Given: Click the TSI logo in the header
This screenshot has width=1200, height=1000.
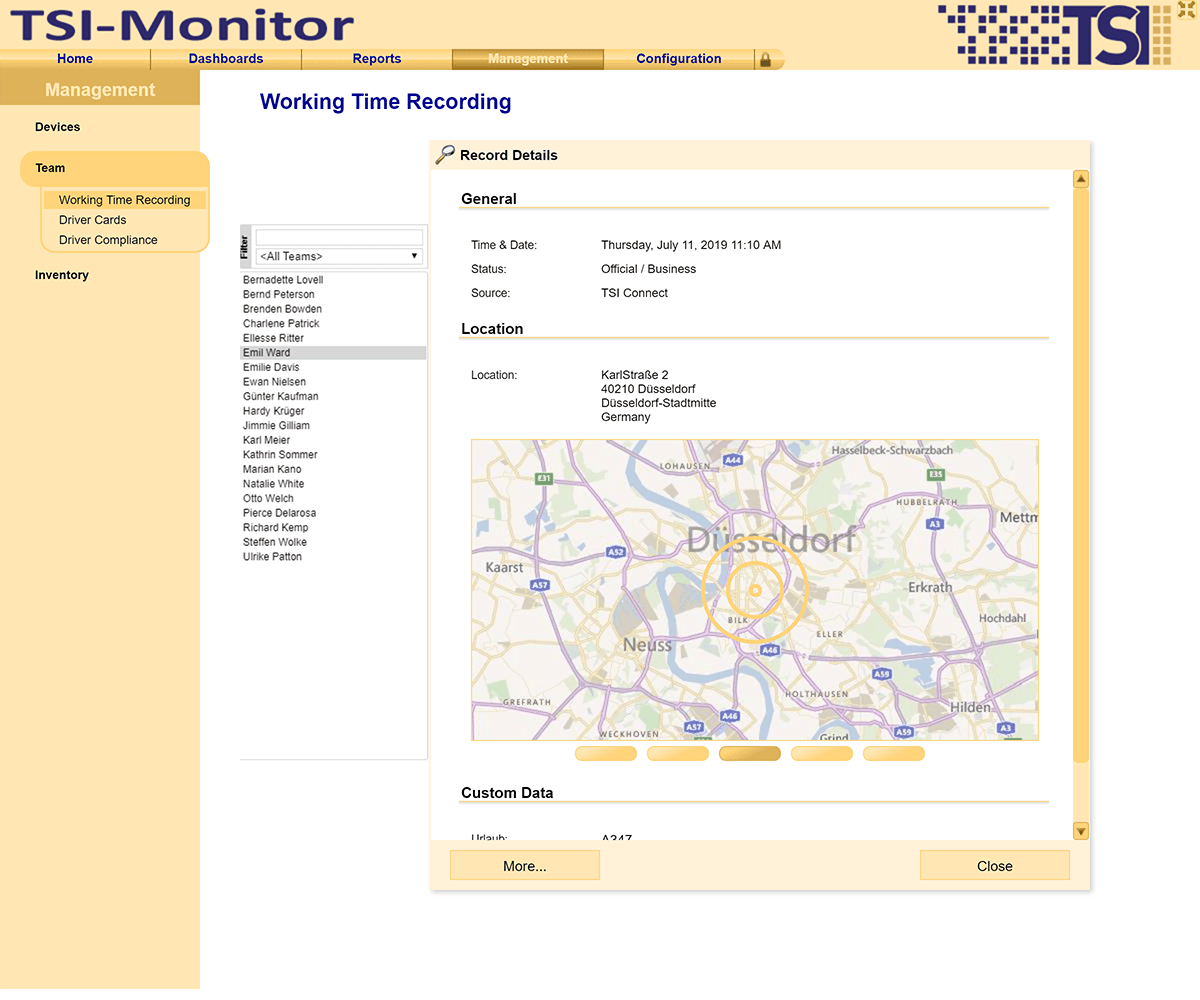Looking at the screenshot, I should point(1054,33).
